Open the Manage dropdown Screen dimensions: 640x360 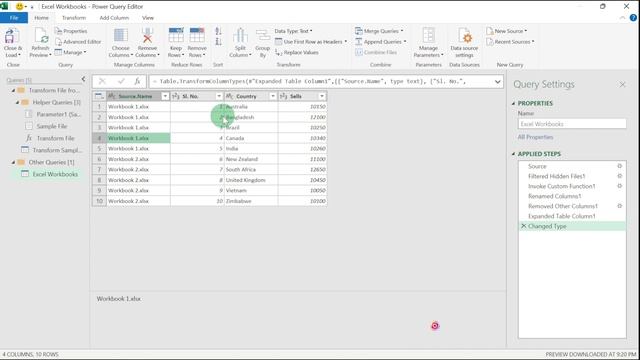click(71, 52)
